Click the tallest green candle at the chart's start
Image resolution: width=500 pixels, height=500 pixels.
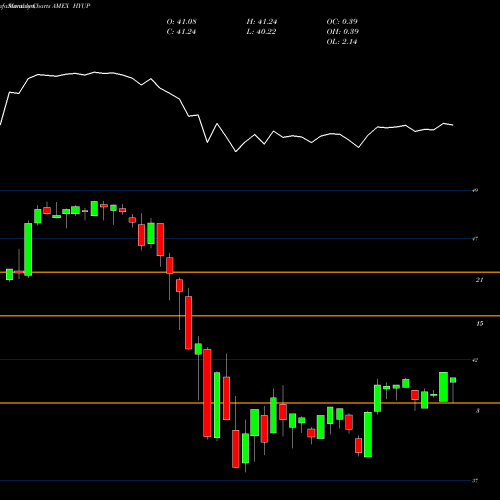pos(28,249)
